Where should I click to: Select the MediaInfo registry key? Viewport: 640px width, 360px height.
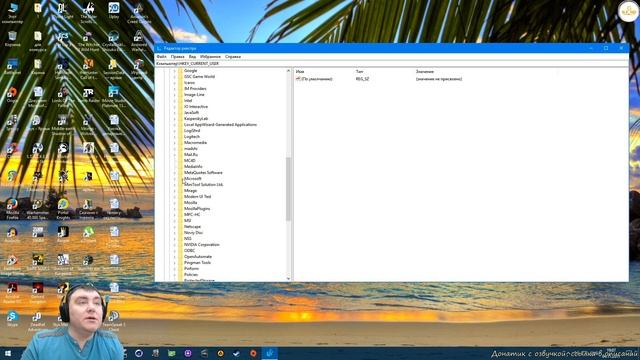pos(193,167)
